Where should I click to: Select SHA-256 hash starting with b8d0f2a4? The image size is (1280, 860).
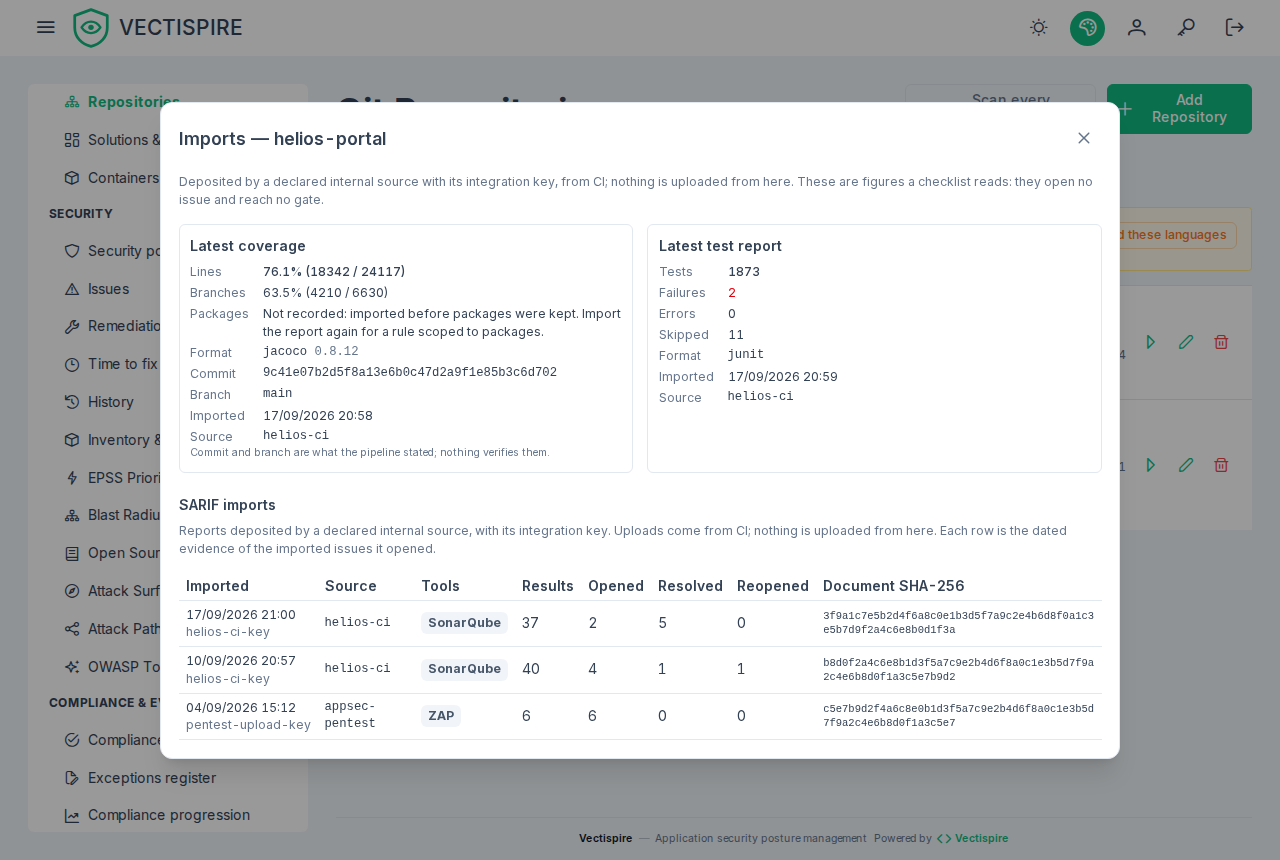(958, 670)
